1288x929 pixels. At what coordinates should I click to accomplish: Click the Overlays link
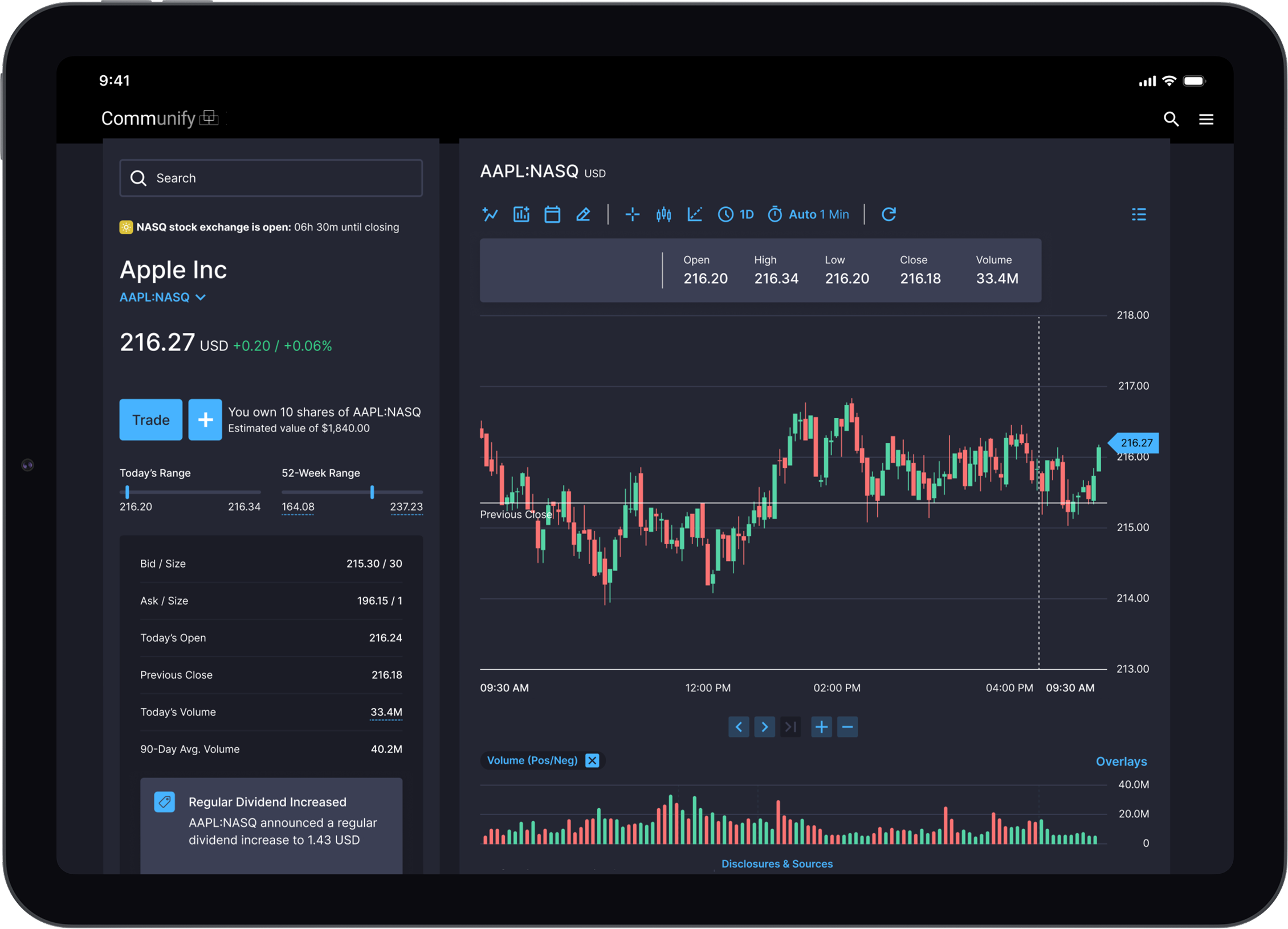coord(1120,761)
